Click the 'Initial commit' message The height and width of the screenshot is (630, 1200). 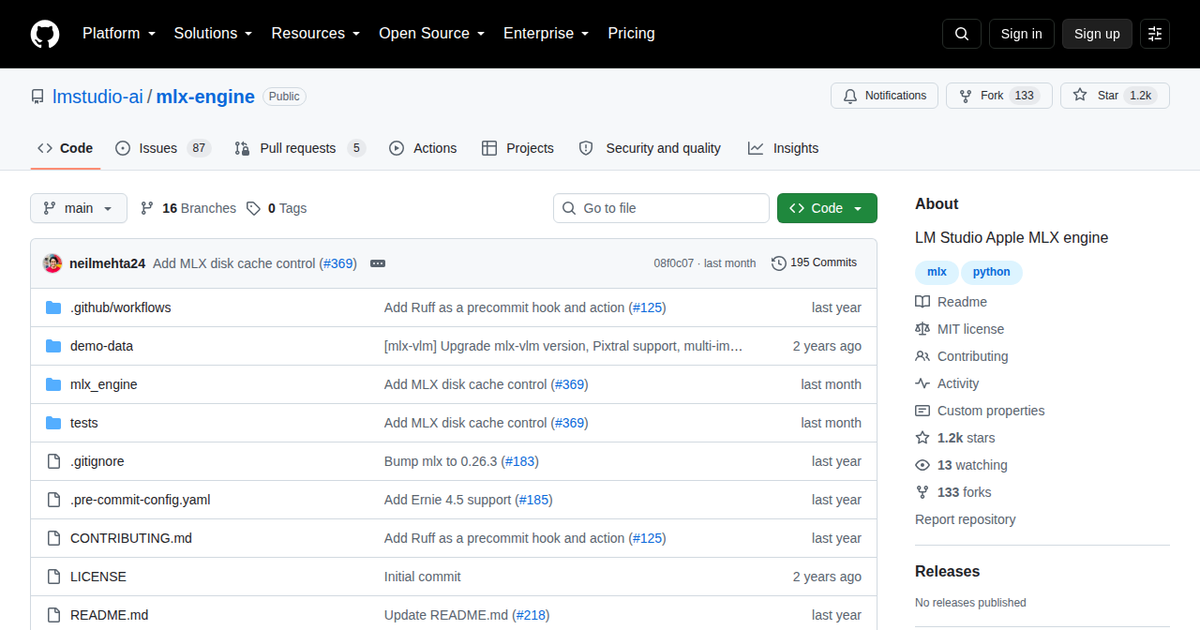point(423,577)
